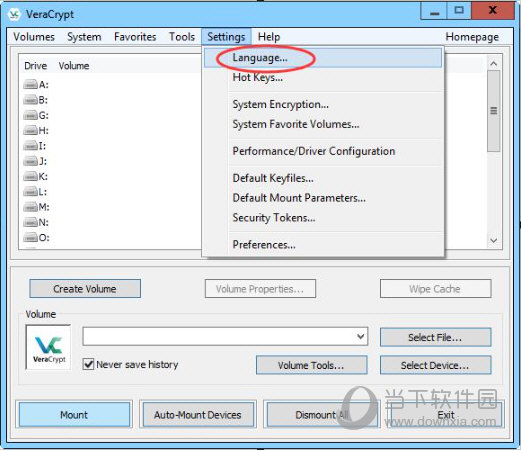Click the drive list scroll down arrow
This screenshot has width=521, height=451.
pyautogui.click(x=494, y=240)
